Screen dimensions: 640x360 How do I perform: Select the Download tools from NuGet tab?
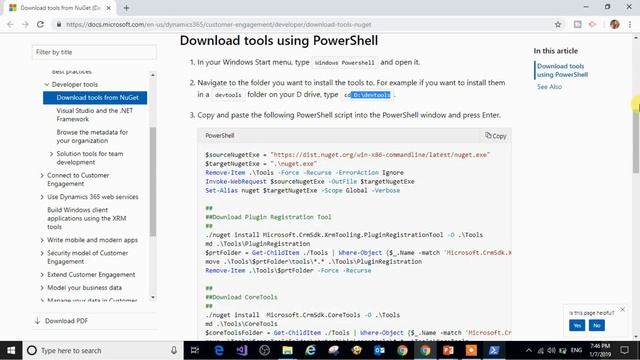[60, 8]
